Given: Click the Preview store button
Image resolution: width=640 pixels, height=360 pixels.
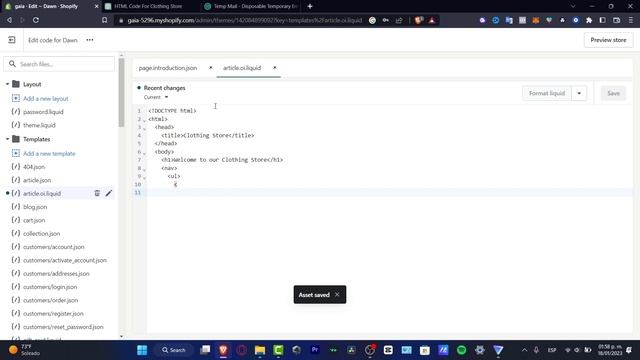Looking at the screenshot, I should pyautogui.click(x=608, y=40).
